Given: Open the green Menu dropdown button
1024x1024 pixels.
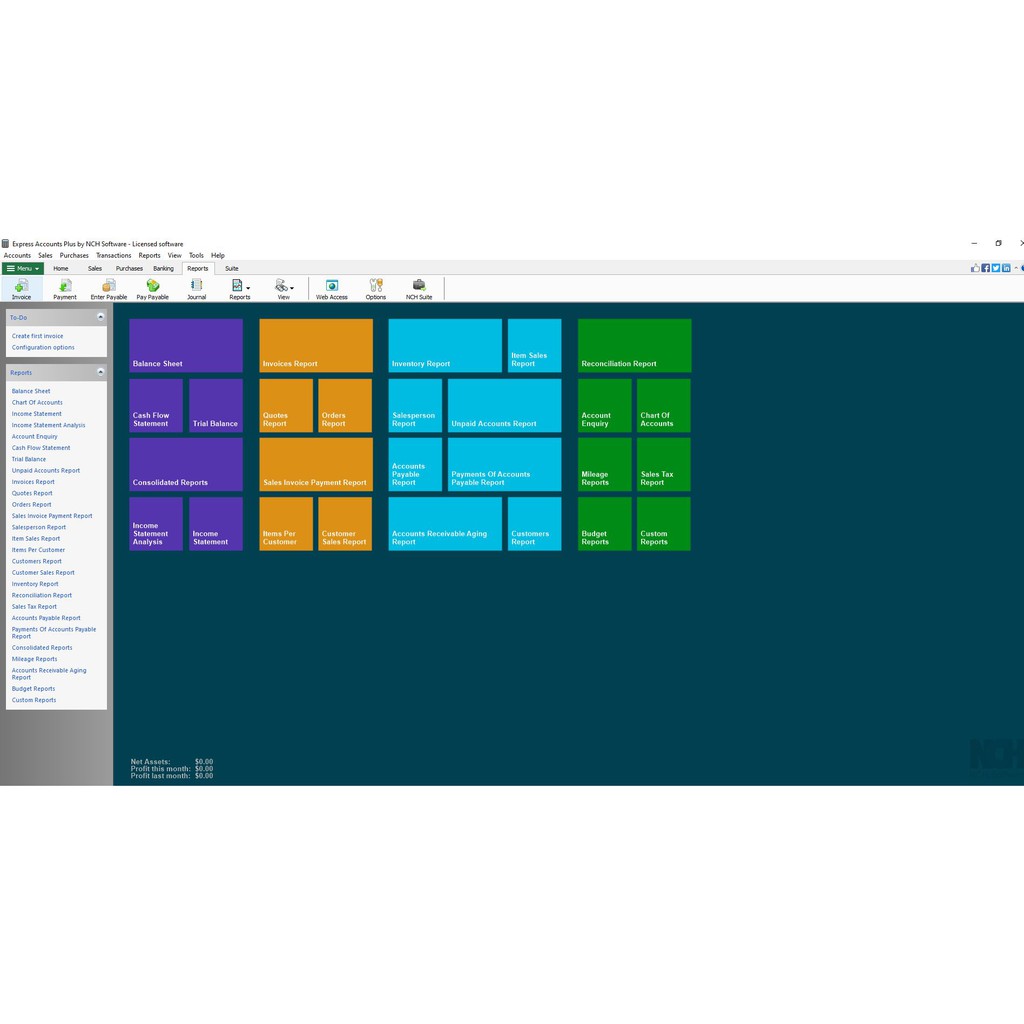Looking at the screenshot, I should tap(23, 268).
